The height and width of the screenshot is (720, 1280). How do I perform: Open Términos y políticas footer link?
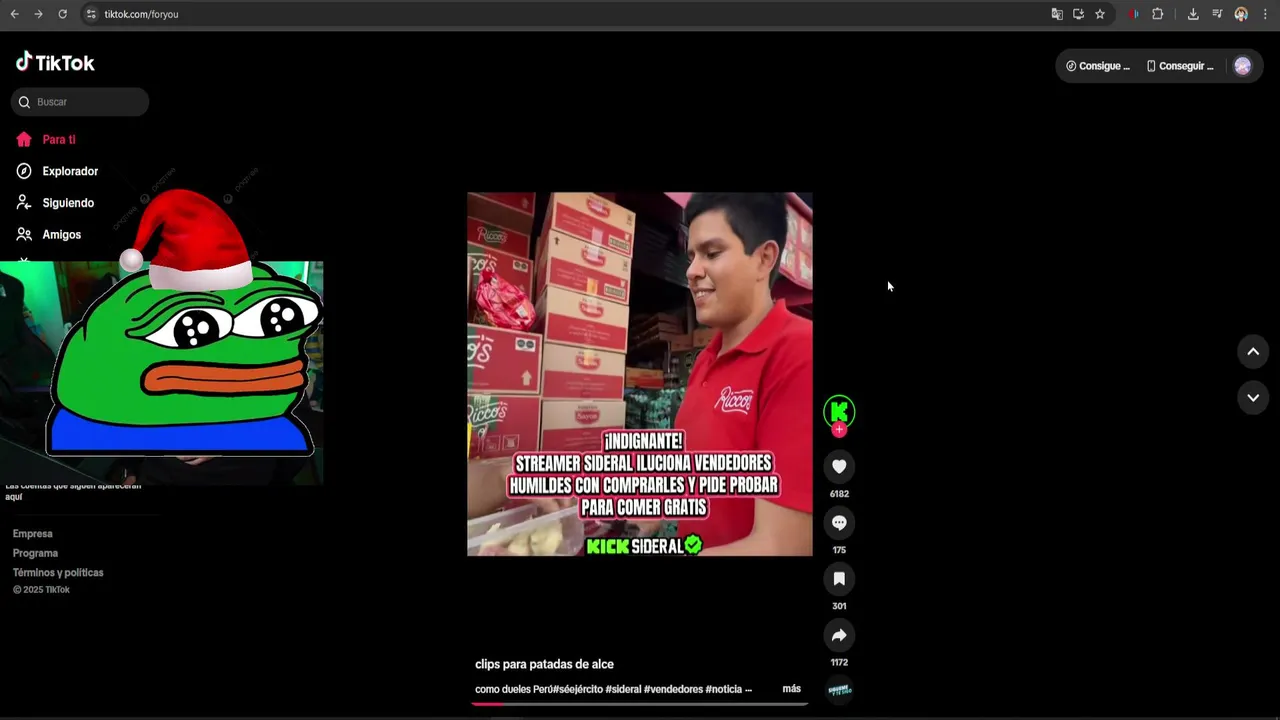click(58, 573)
